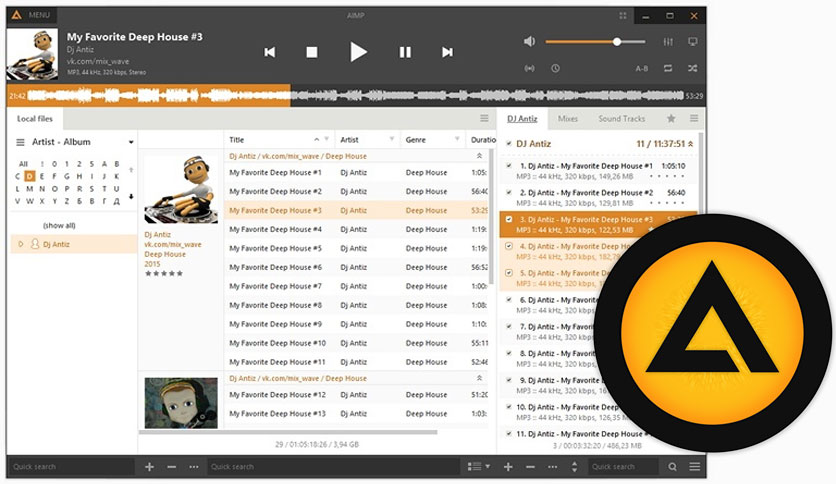The width and height of the screenshot is (836, 484).
Task: Filter artists by letter M
Action: 29,189
